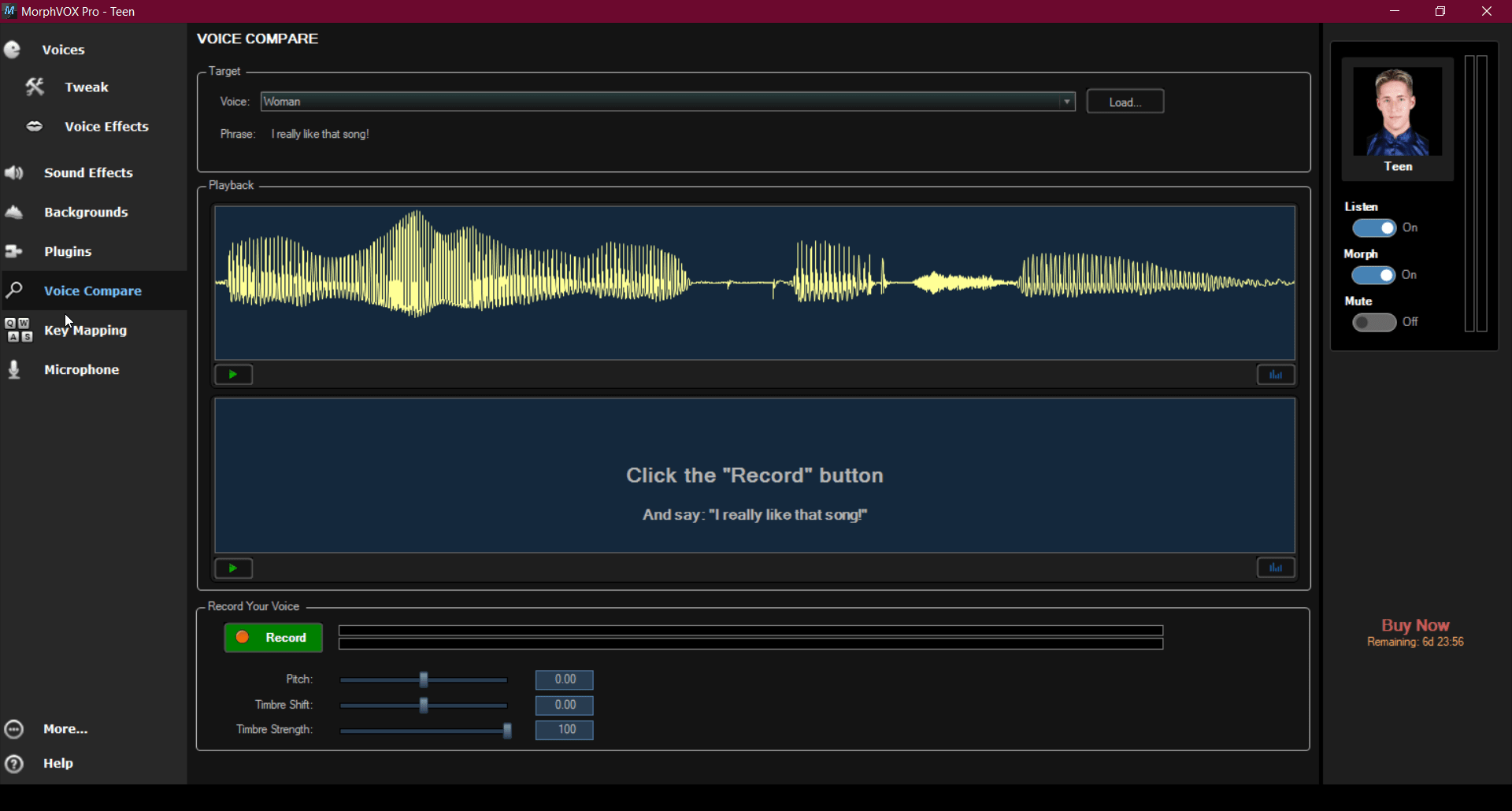Click the Microphone icon in the sidebar
Viewport: 1512px width, 811px height.
pyautogui.click(x=13, y=369)
